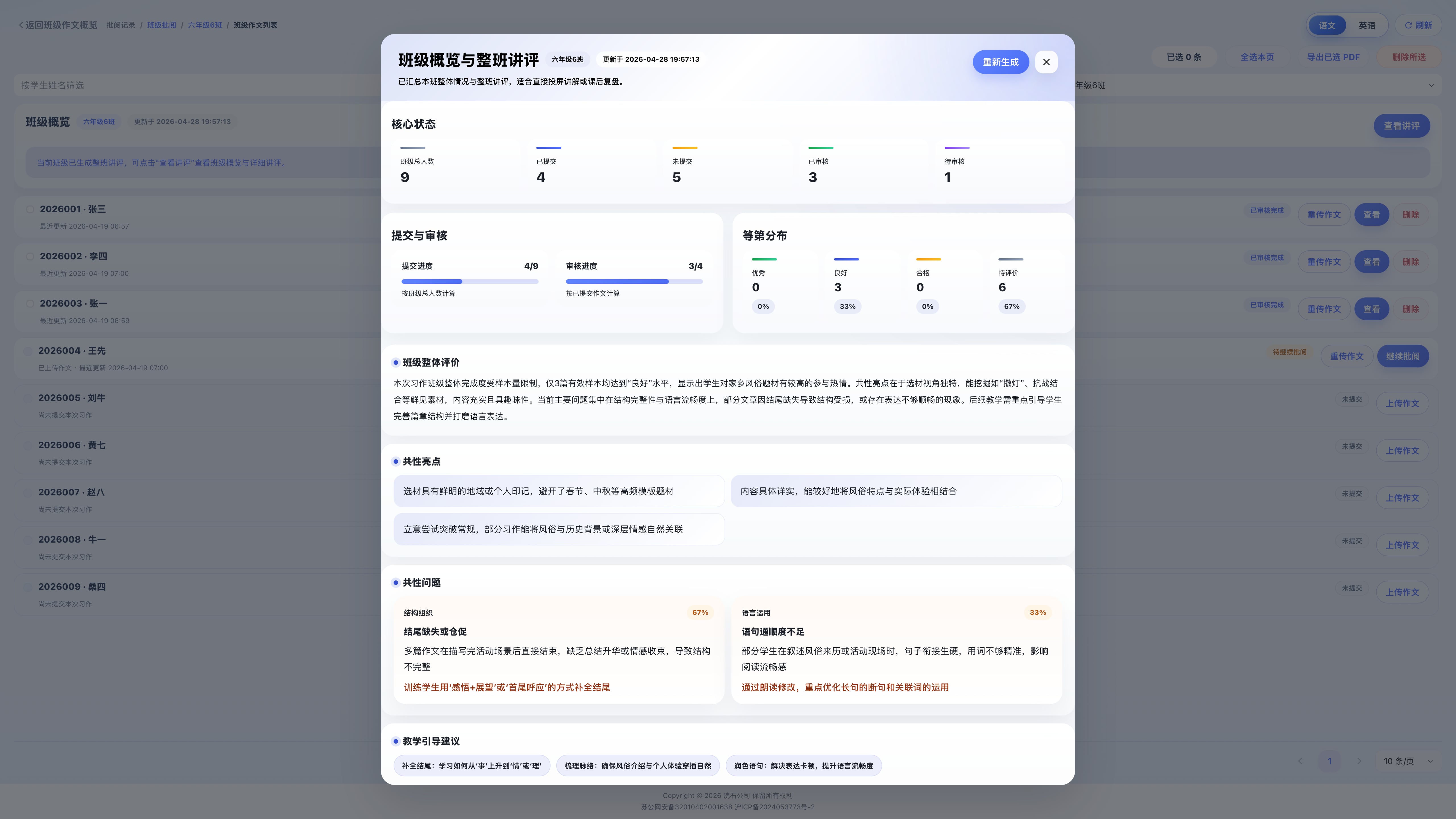Click 重传作文 in 张三's row
Viewport: 1456px width, 819px height.
pos(1324,215)
